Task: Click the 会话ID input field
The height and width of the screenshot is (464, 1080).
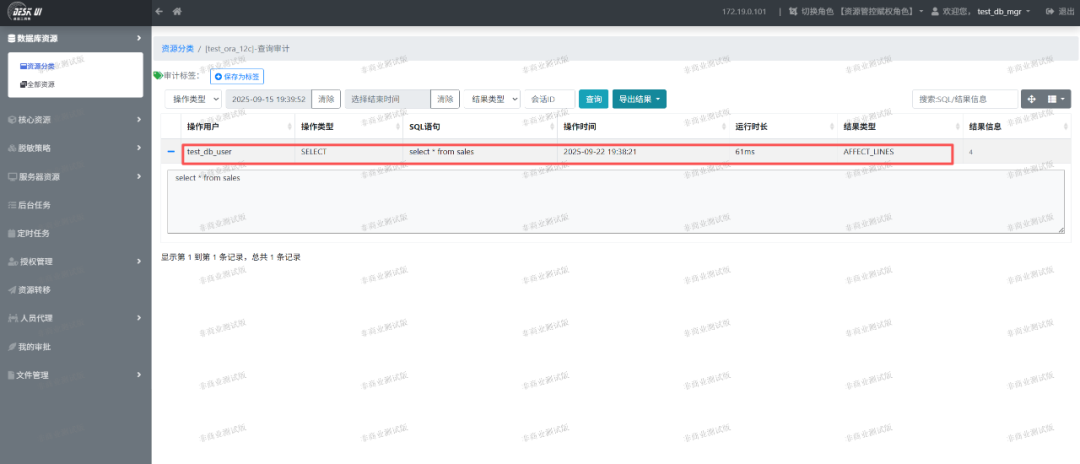Action: coord(549,99)
